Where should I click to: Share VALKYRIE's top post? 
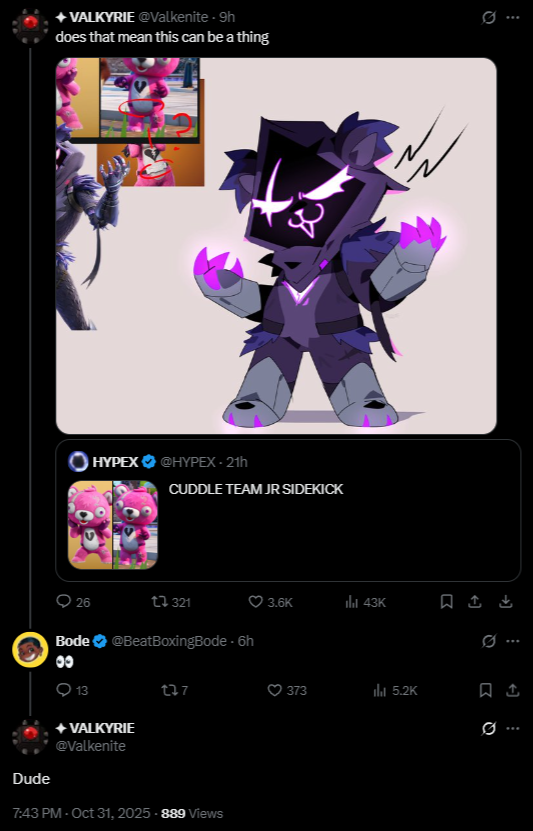(475, 602)
